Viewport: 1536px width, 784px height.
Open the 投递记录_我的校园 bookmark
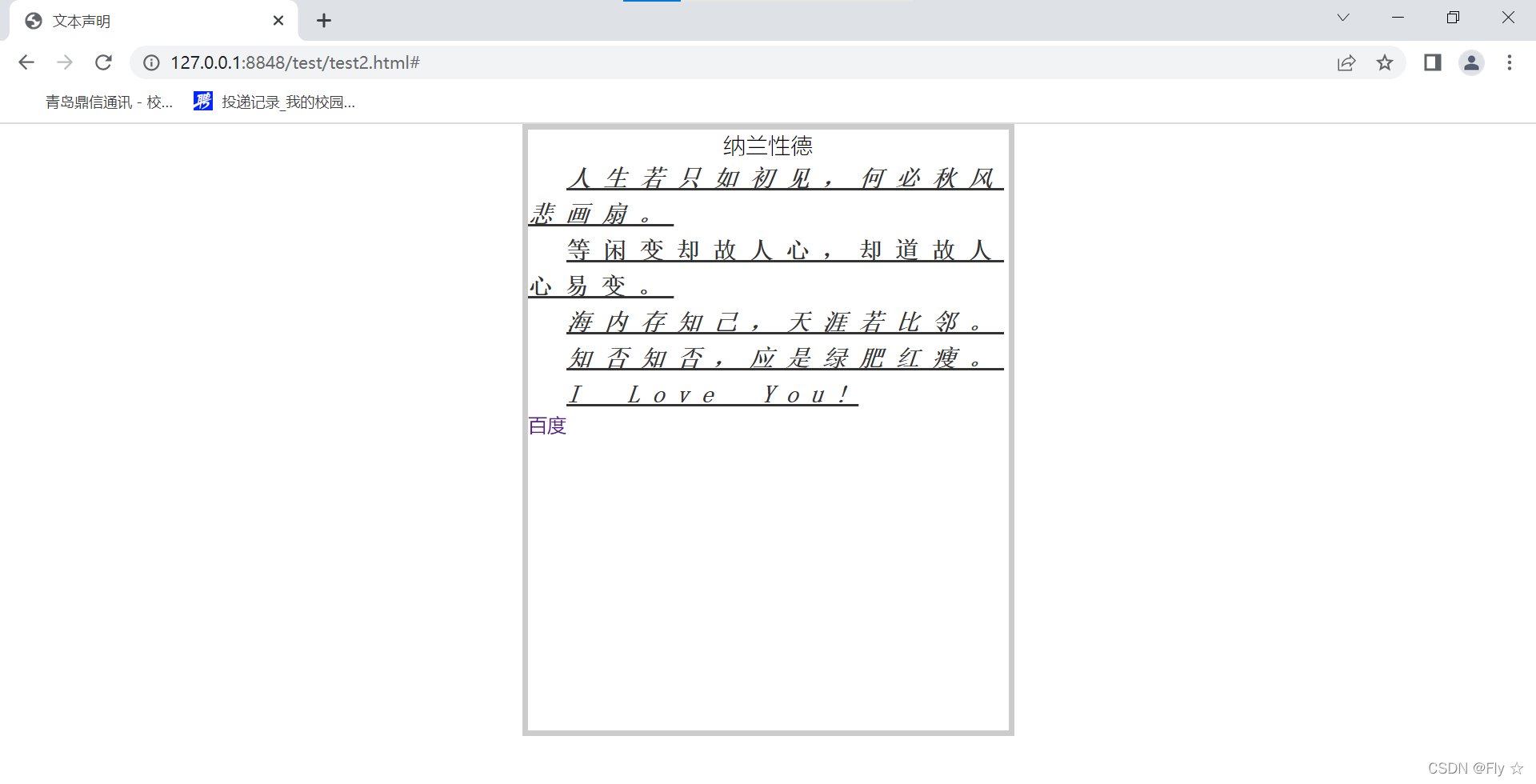coord(274,102)
